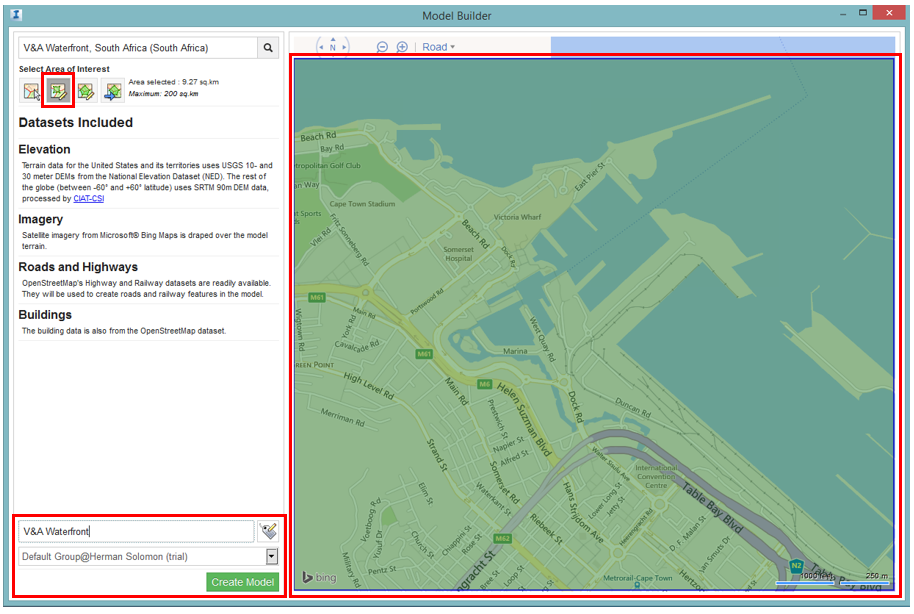Click the location search text field

tap(138, 48)
